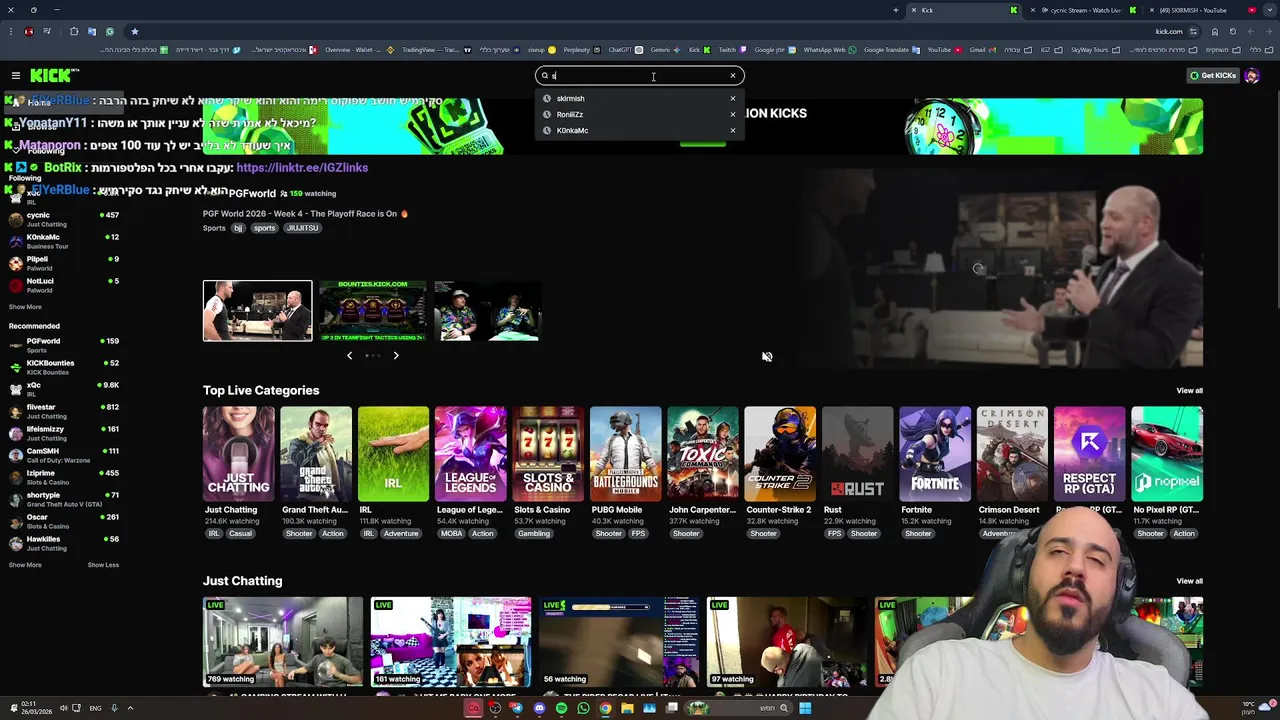The height and width of the screenshot is (720, 1280).
Task: Open Pilpeli channel in sidebar
Action: 64,263
